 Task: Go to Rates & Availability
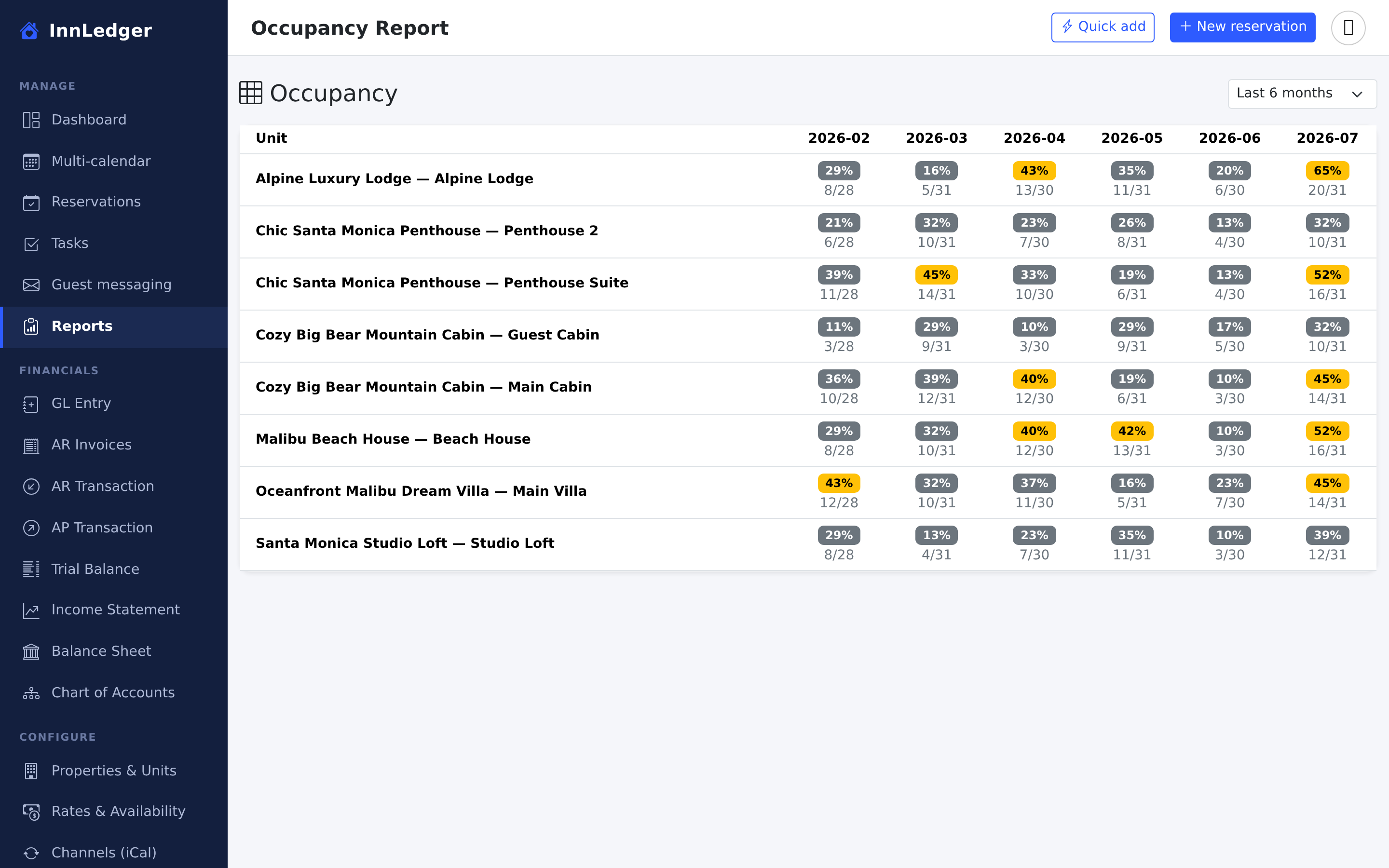coord(114,812)
